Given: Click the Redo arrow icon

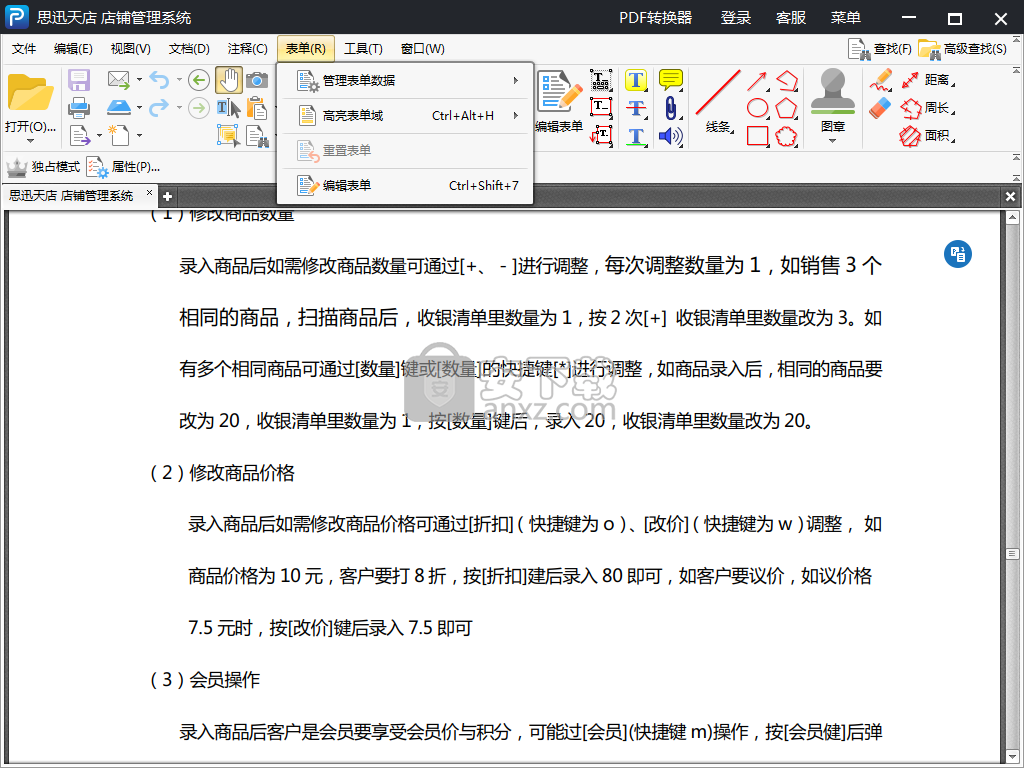Looking at the screenshot, I should (x=159, y=108).
